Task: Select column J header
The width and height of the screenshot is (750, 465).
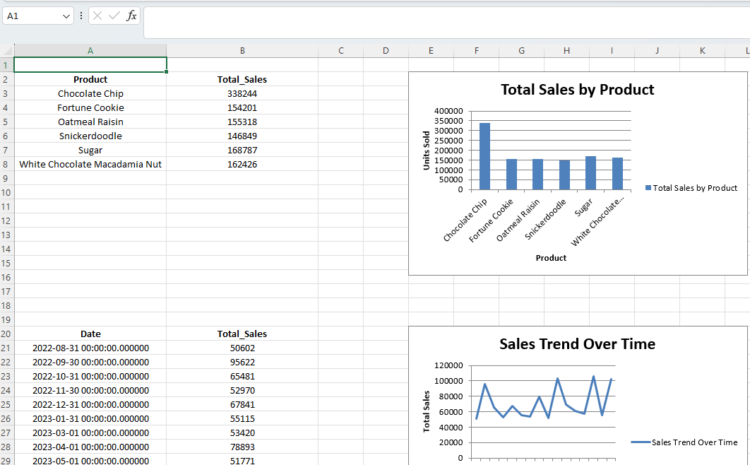Action: pos(657,51)
